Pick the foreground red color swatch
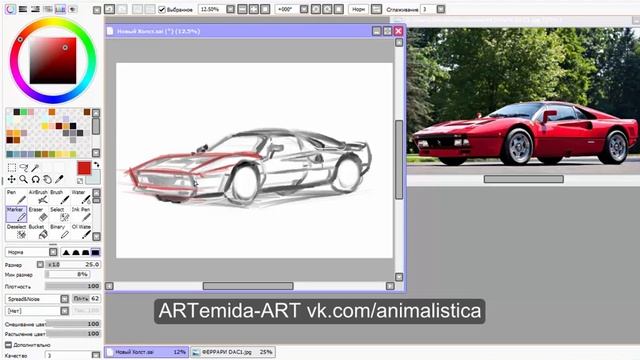Screen dimensions: 640x360 (84, 168)
